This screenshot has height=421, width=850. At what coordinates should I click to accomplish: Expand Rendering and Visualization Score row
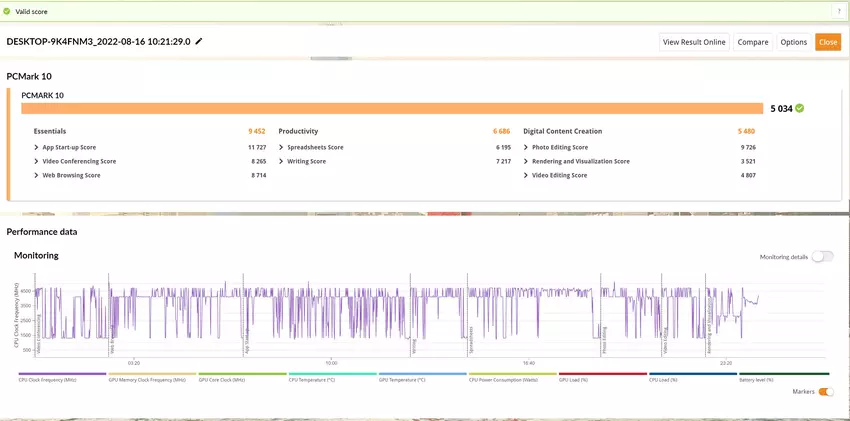point(580,161)
